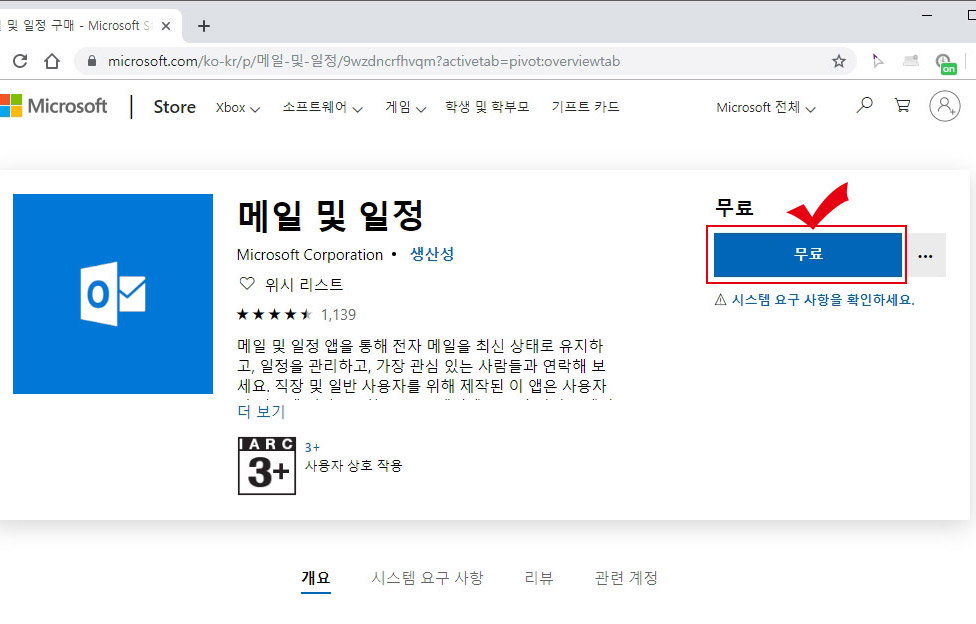Open a new browser tab
Viewport: 976px width, 624px height.
coord(204,26)
